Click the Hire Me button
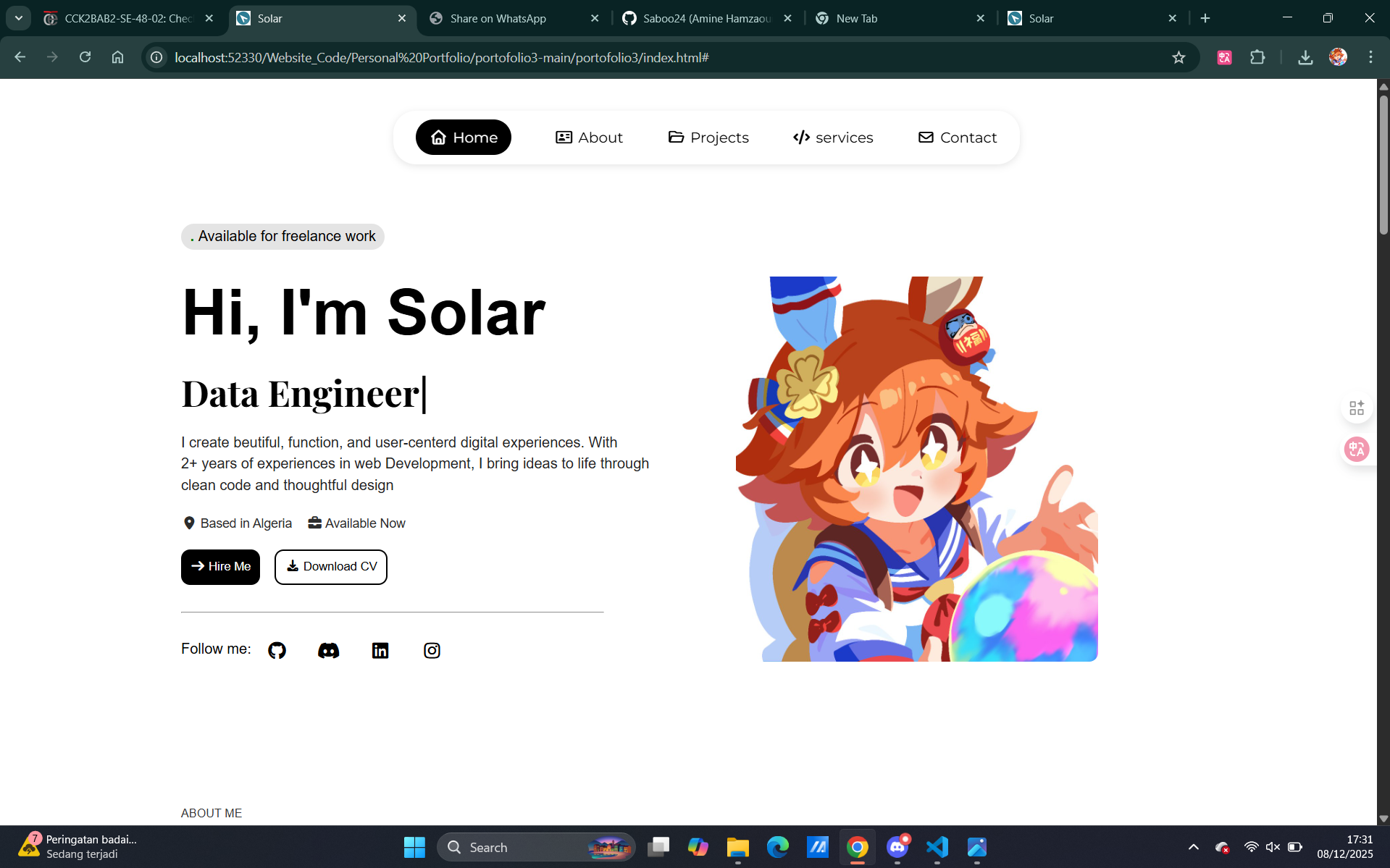 pyautogui.click(x=219, y=567)
